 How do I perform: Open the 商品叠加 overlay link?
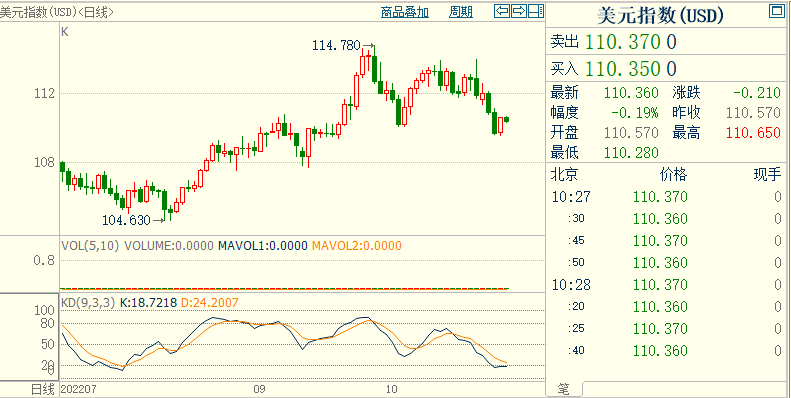[405, 12]
